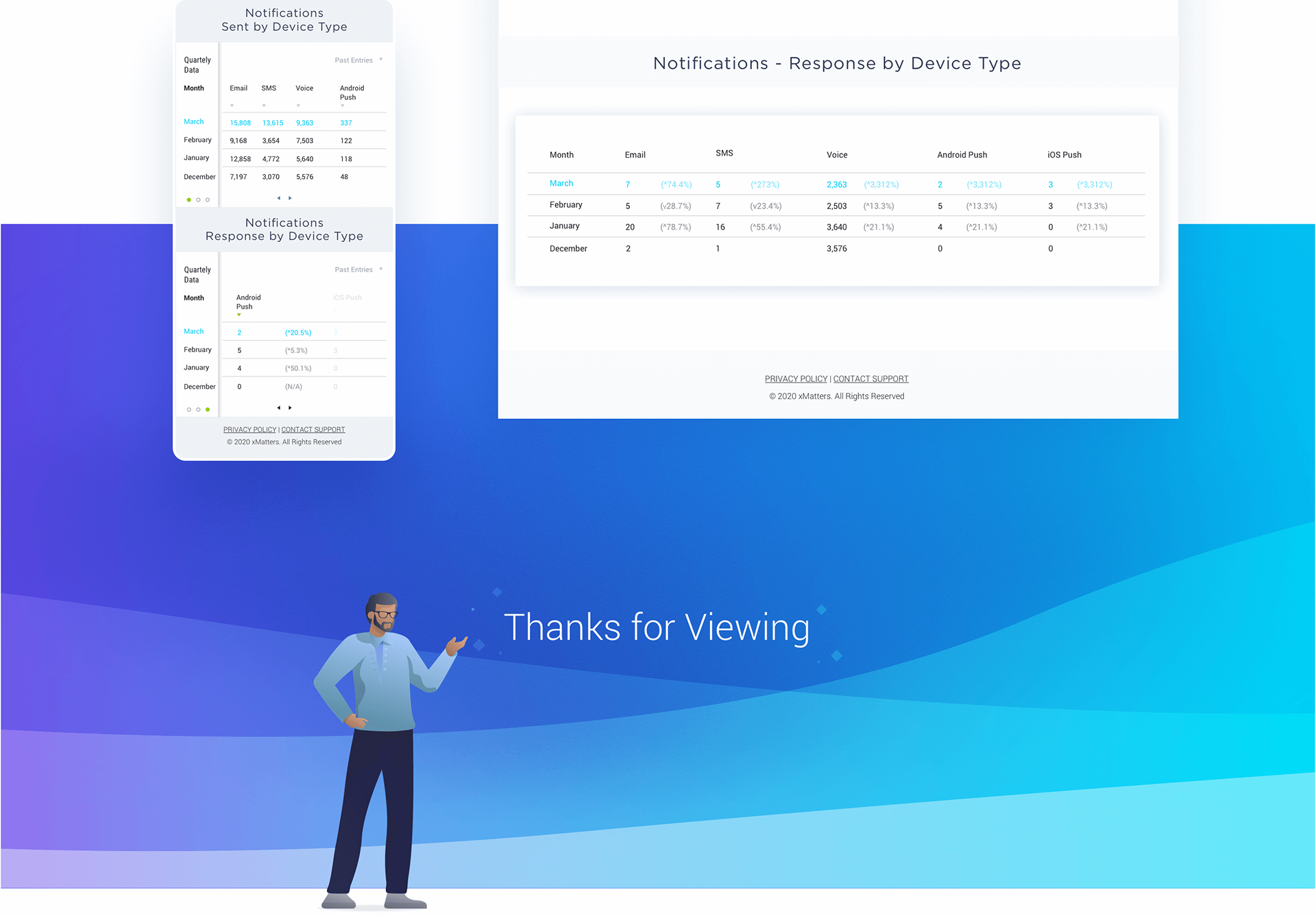Click Voice column header in desktop table
Image resolution: width=1316 pixels, height=916 pixels.
coord(837,155)
